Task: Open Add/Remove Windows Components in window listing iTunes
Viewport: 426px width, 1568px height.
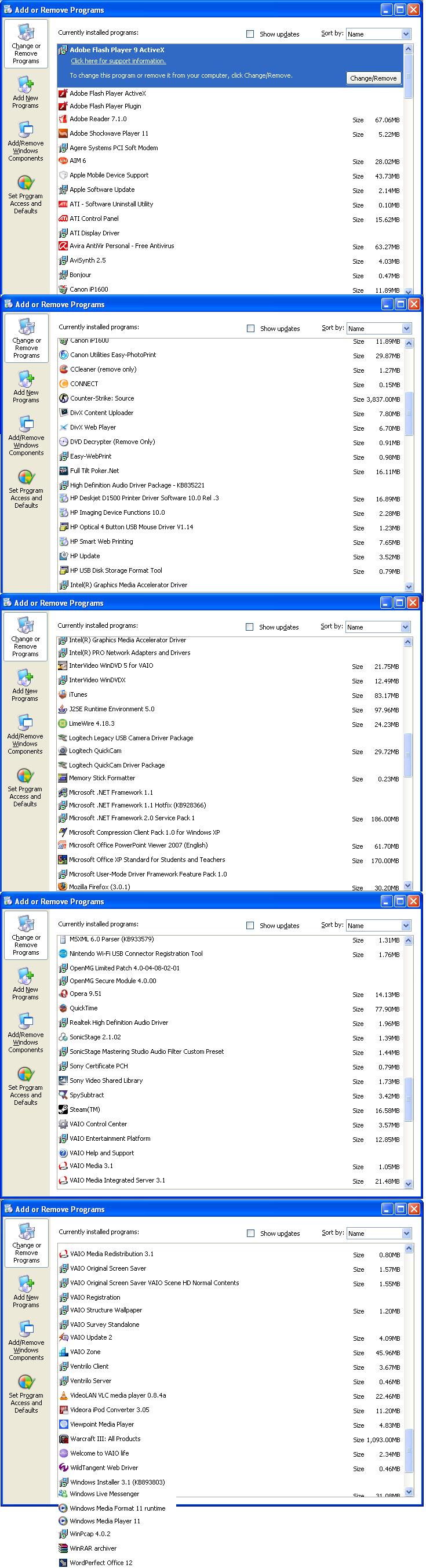Action: (x=25, y=734)
